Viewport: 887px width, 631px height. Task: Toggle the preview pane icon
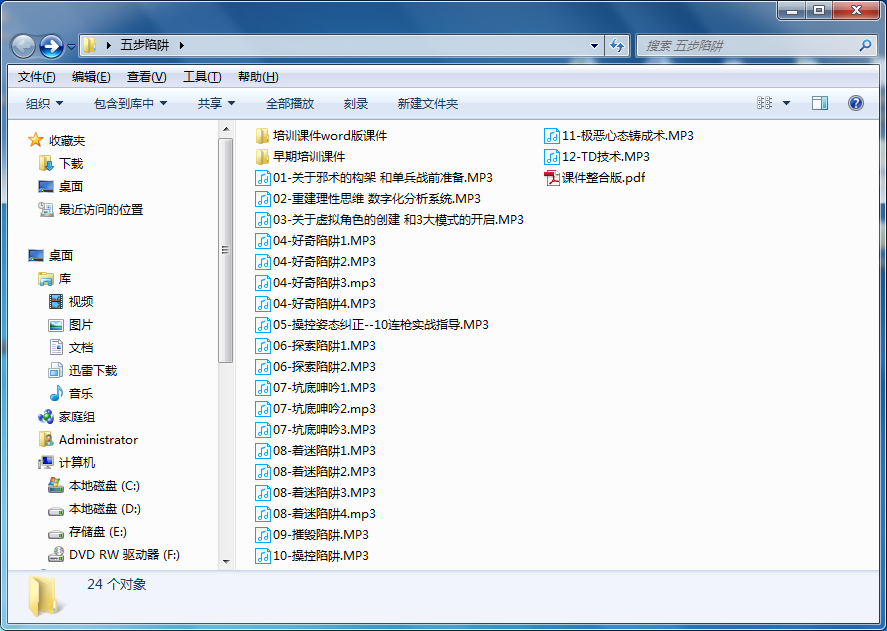[820, 103]
